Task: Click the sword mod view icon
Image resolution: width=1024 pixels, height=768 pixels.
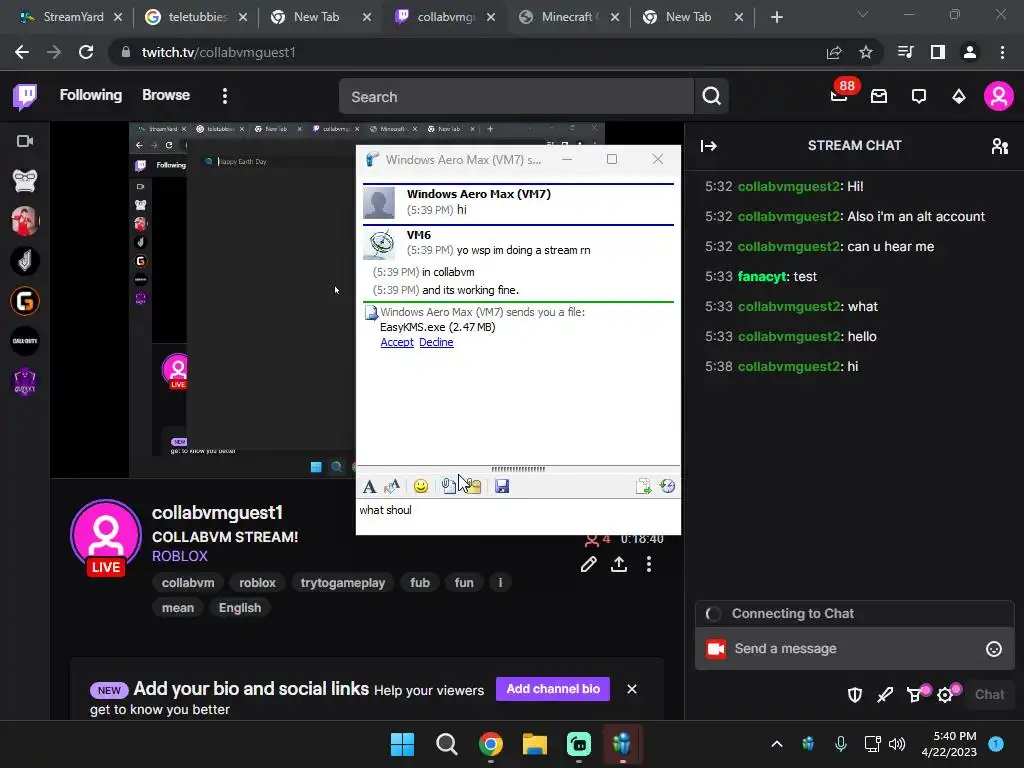Action: [885, 695]
